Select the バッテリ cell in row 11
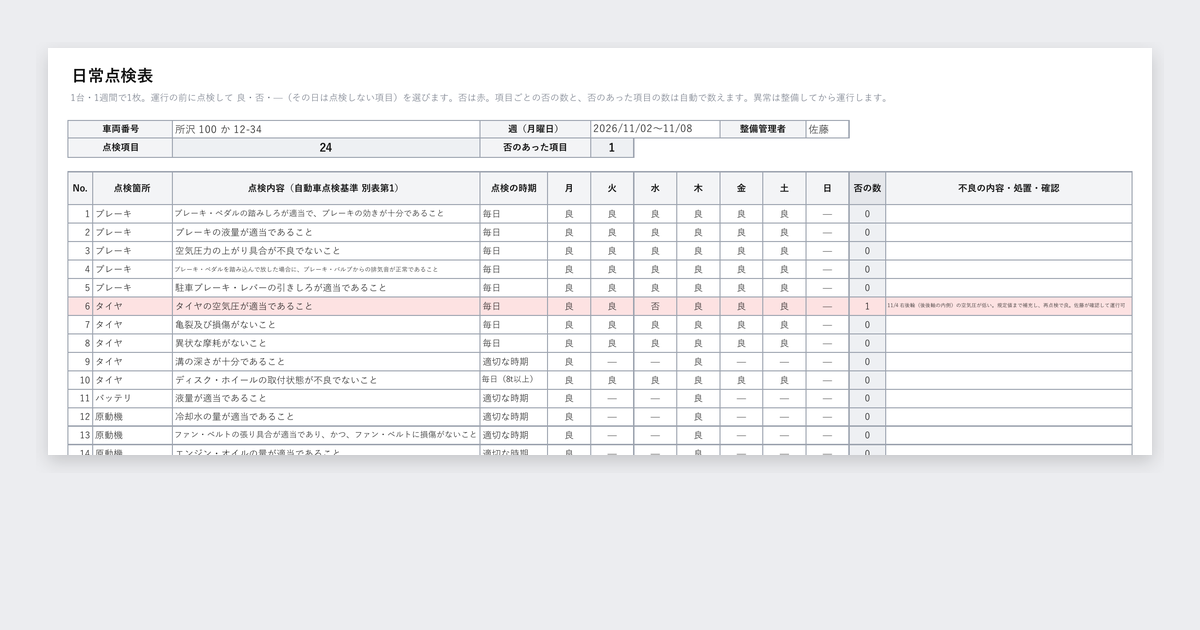 [132, 399]
